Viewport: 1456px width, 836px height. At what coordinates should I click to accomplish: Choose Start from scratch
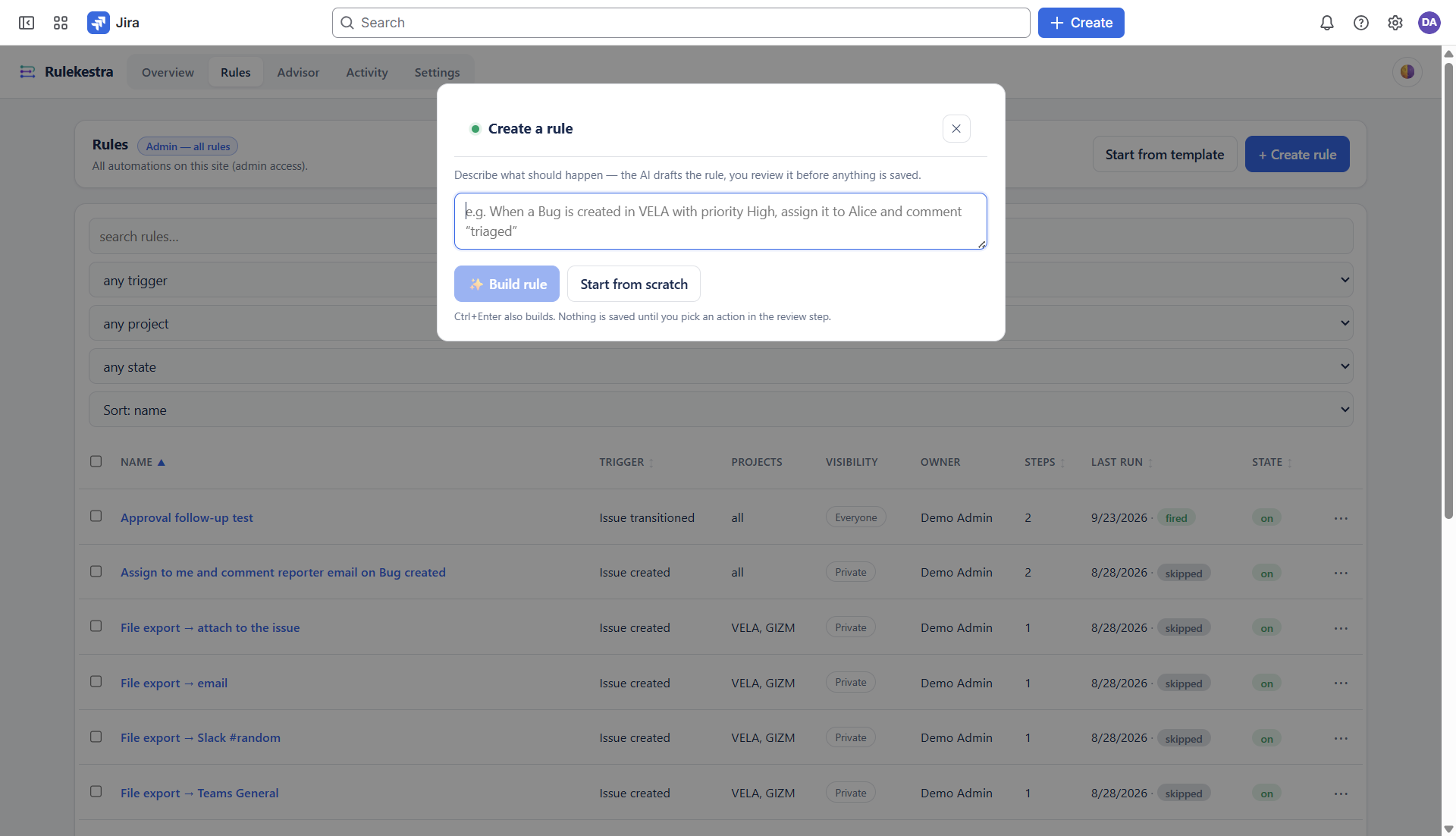(x=634, y=284)
